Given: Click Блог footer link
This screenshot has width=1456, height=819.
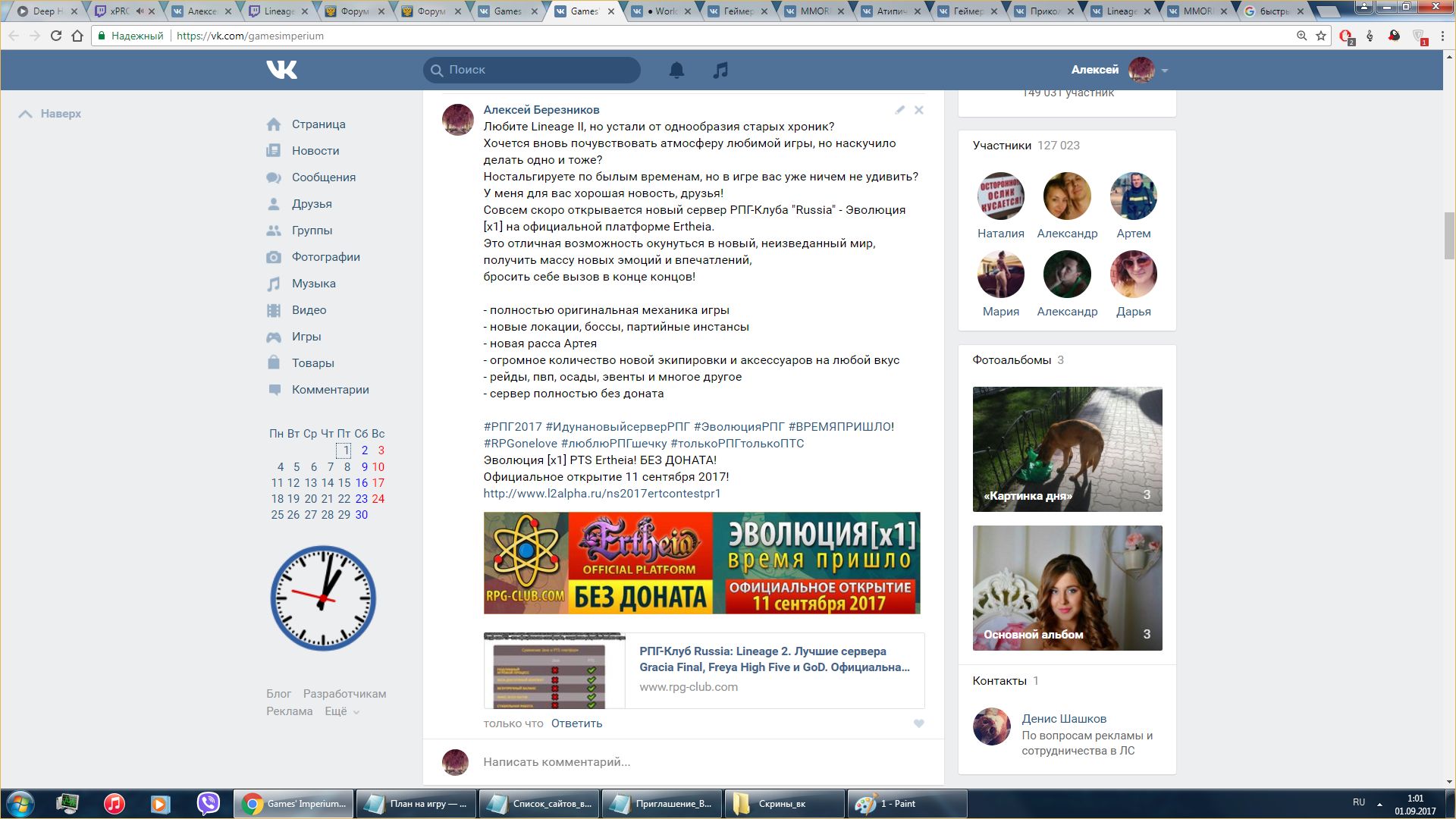Looking at the screenshot, I should (278, 694).
